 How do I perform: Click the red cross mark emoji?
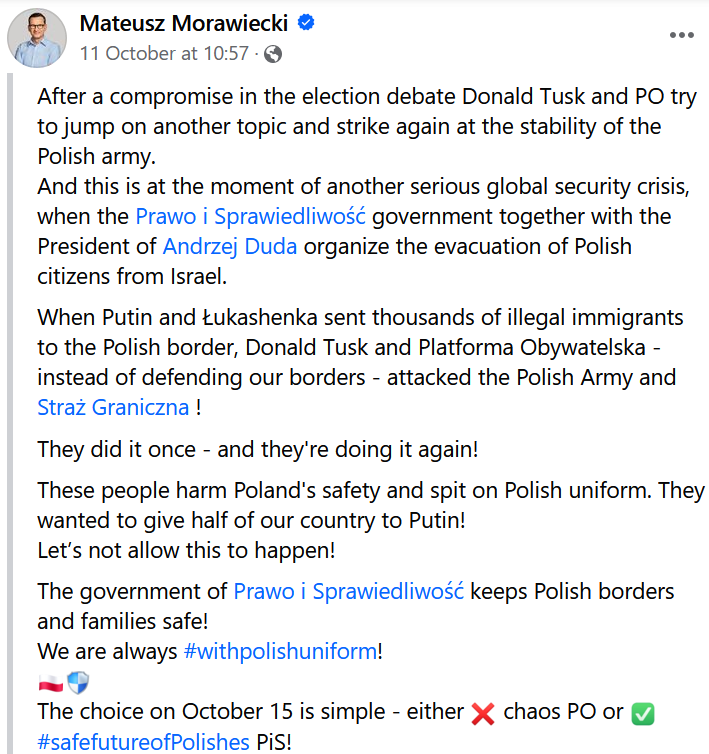coord(483,713)
